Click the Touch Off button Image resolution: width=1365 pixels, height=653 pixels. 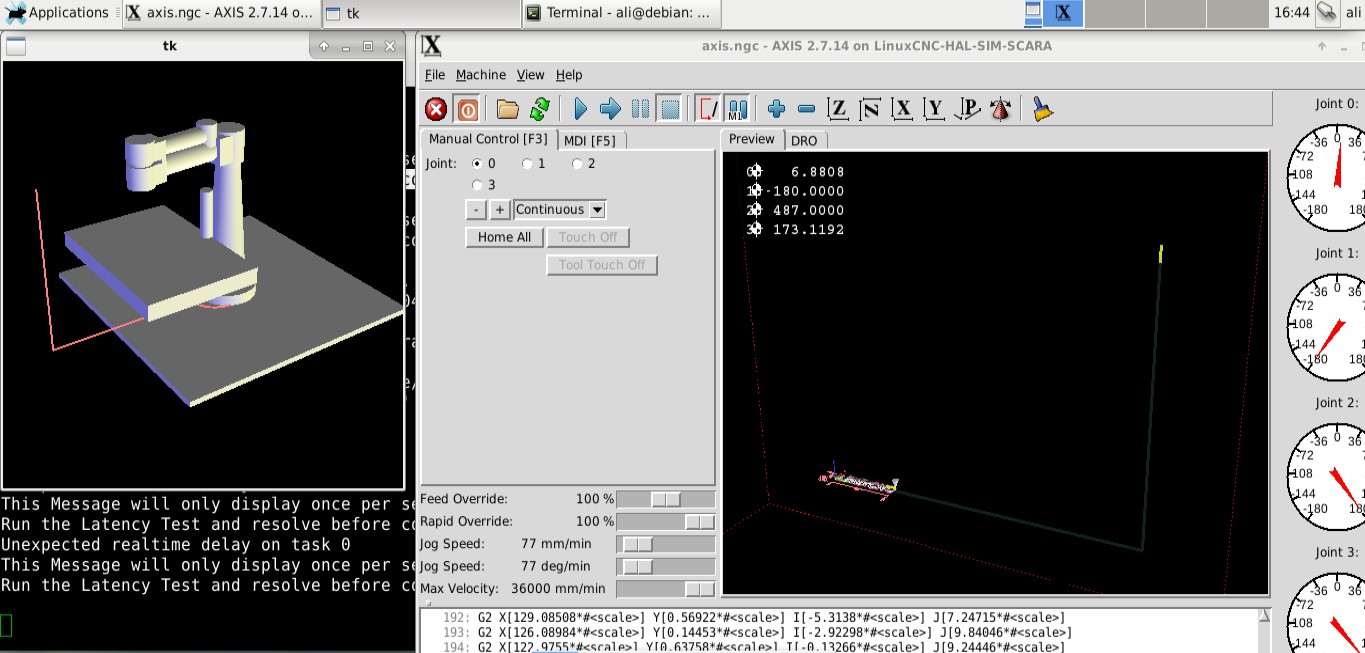tap(588, 237)
